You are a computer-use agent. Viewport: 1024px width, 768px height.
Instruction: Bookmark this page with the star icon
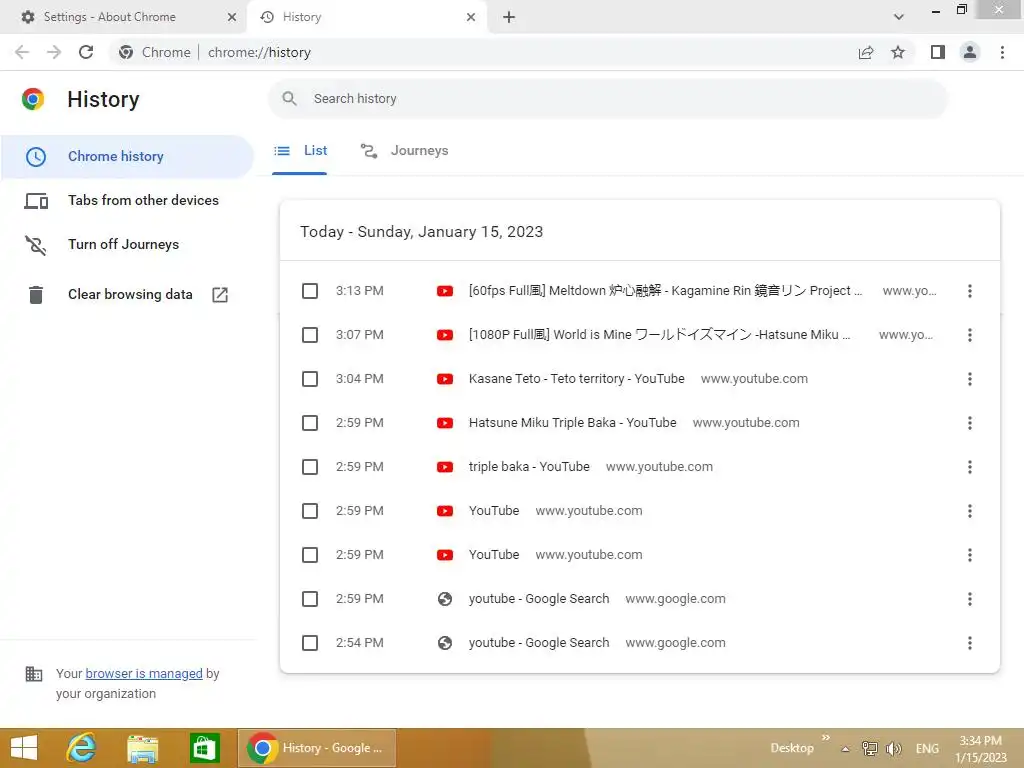tap(898, 52)
